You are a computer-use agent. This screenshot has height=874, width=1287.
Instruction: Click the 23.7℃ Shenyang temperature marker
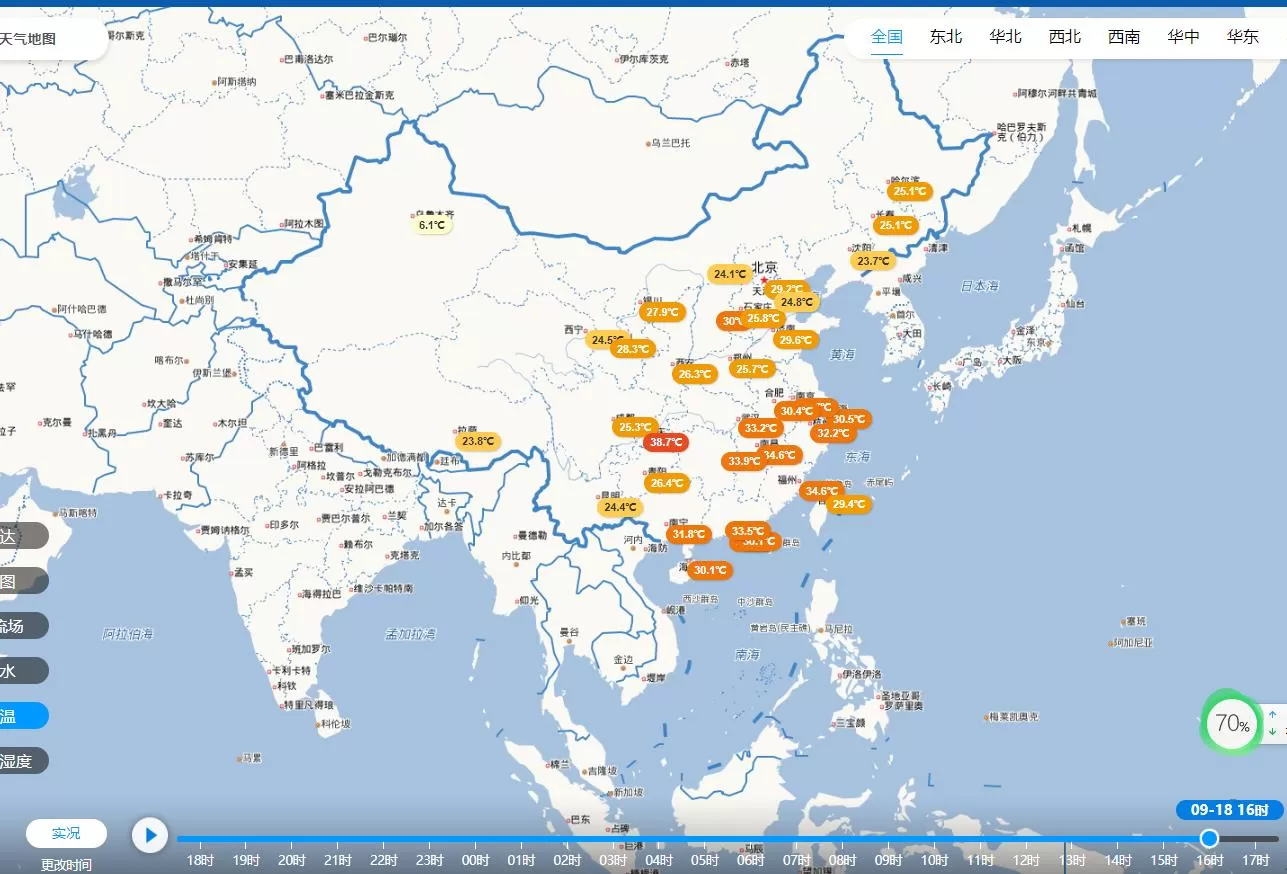[x=873, y=261]
